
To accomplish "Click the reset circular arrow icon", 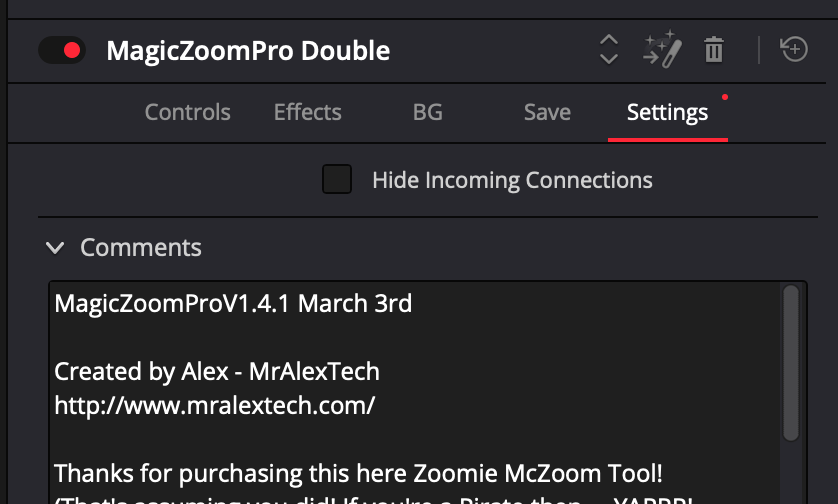I will point(794,49).
